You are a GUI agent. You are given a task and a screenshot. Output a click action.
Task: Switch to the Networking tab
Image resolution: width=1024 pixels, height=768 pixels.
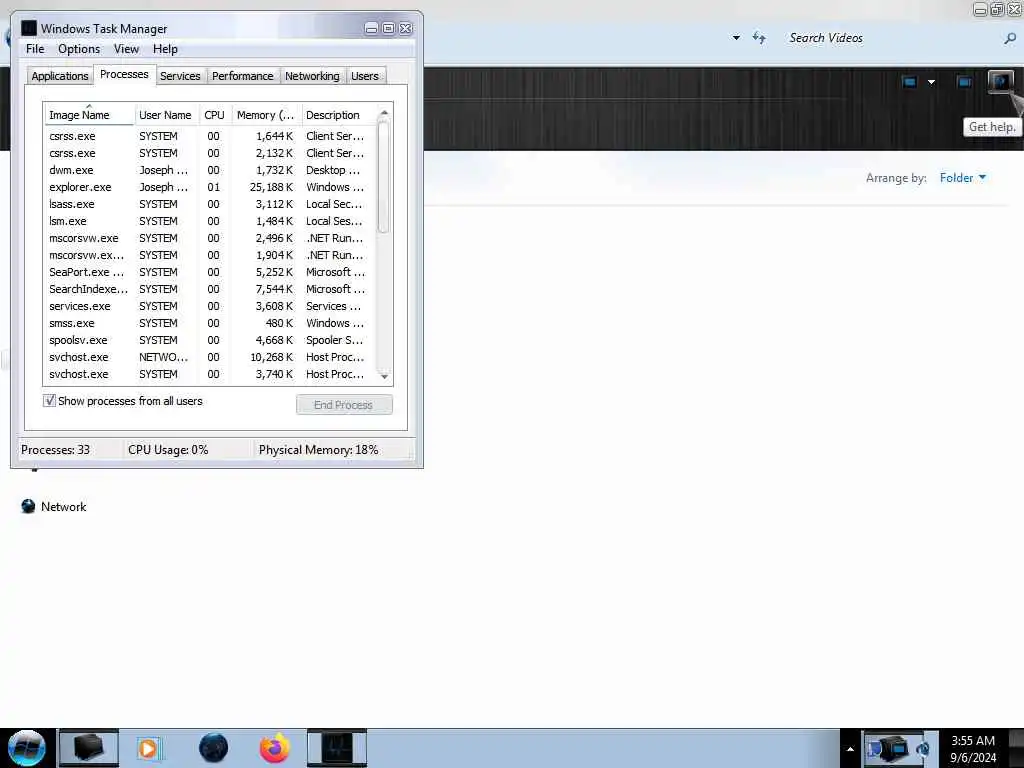pyautogui.click(x=312, y=76)
